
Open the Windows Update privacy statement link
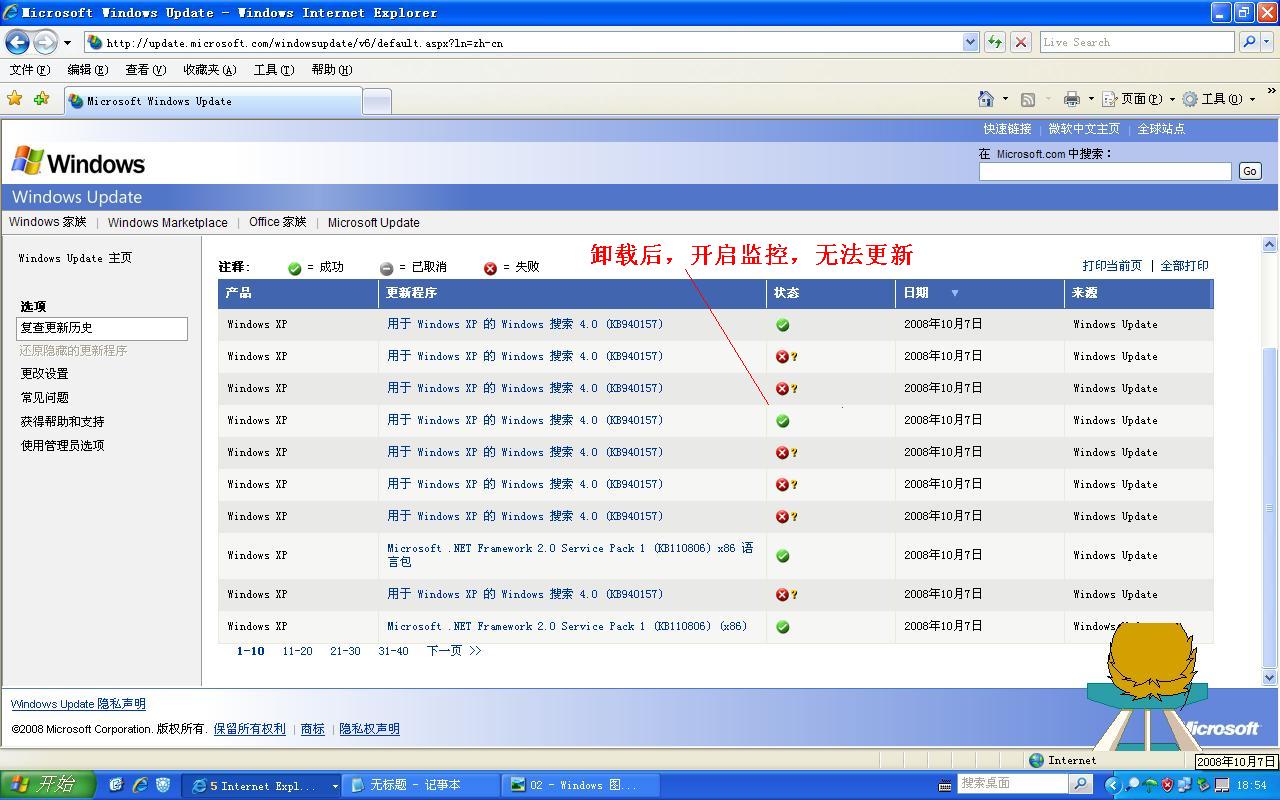tap(78, 704)
